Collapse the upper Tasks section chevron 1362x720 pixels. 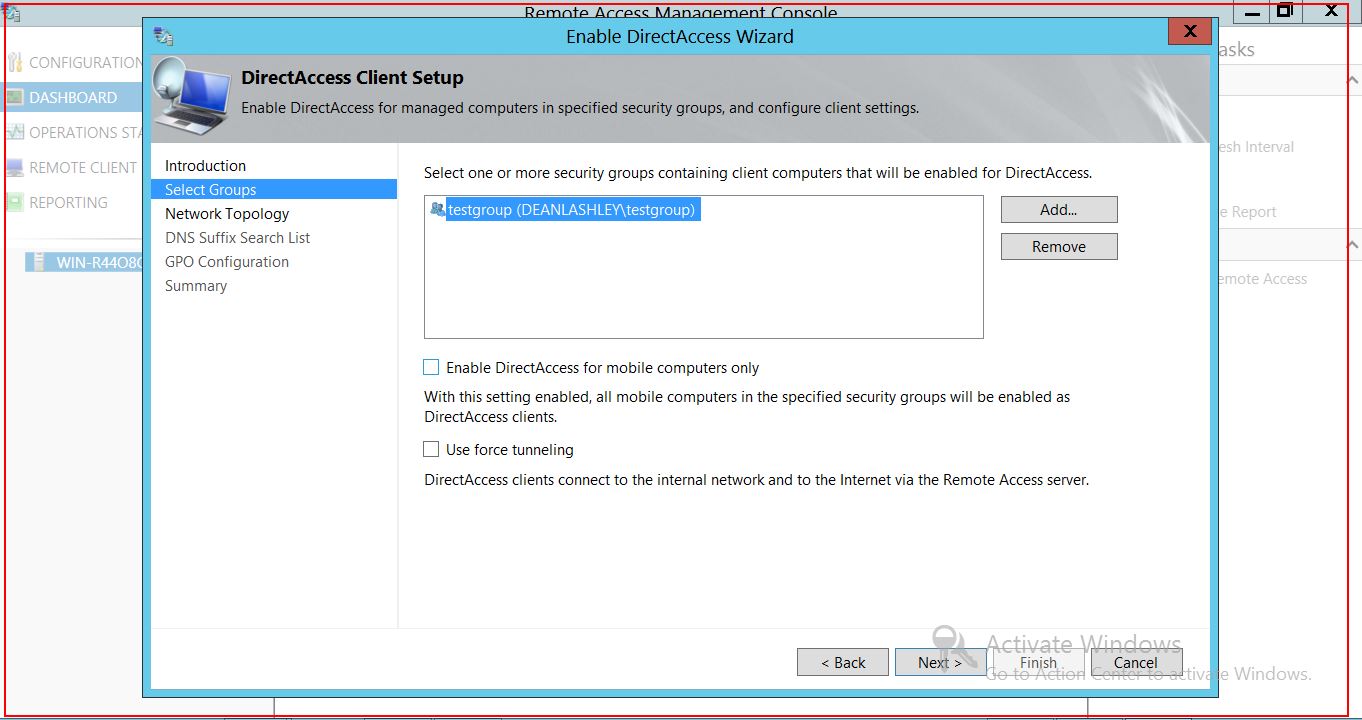(1352, 81)
